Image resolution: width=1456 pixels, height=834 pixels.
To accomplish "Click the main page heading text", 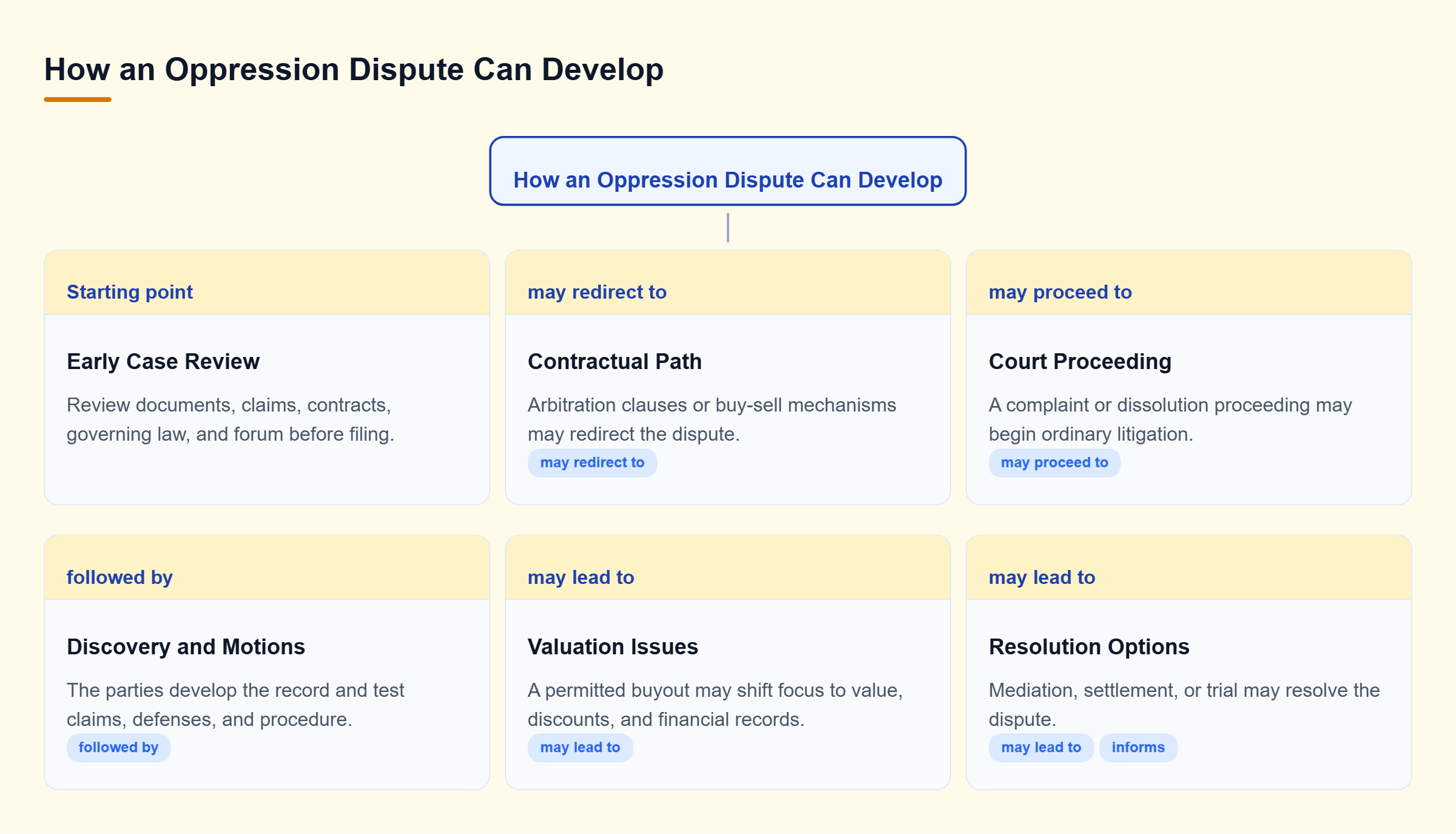I will 354,69.
